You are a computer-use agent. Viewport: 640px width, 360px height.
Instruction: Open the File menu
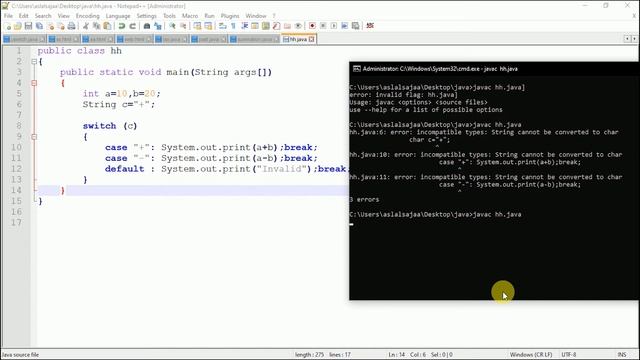point(8,16)
